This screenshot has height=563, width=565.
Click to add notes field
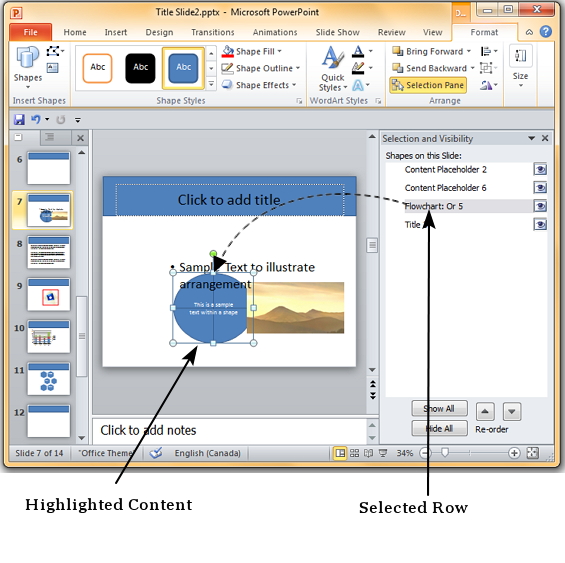coord(229,430)
